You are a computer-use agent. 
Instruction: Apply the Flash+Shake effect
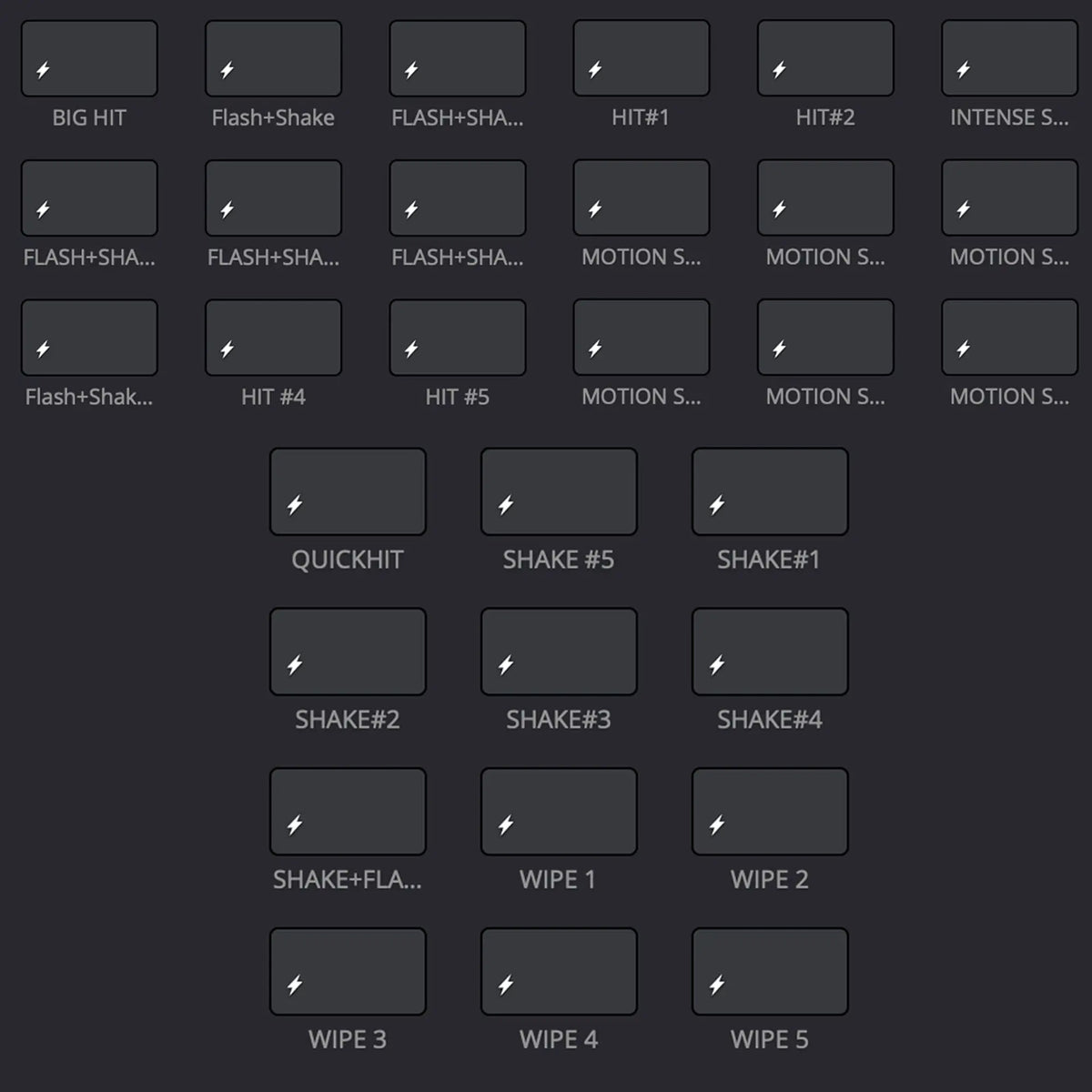pos(273,57)
